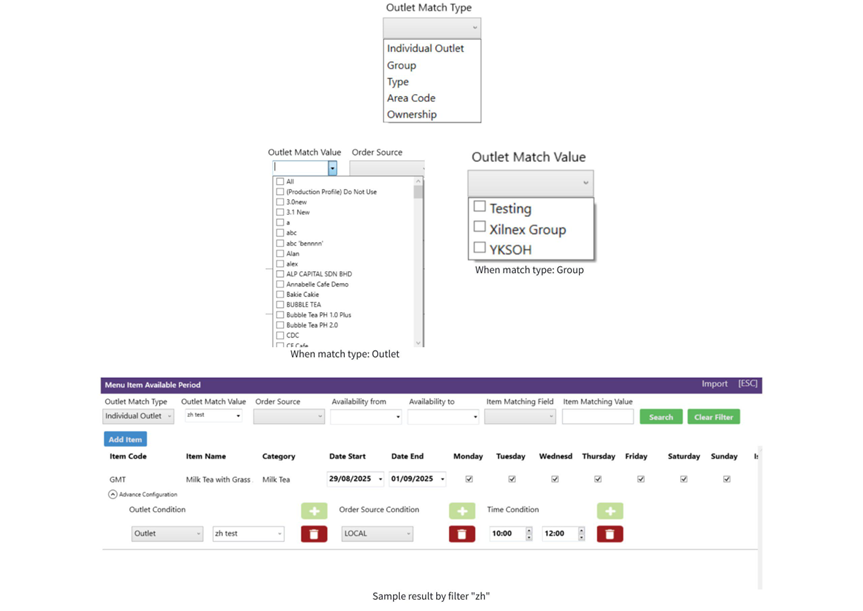Delete the 10:00 to 12:00 time condition
This screenshot has width=863, height=611.
click(609, 534)
